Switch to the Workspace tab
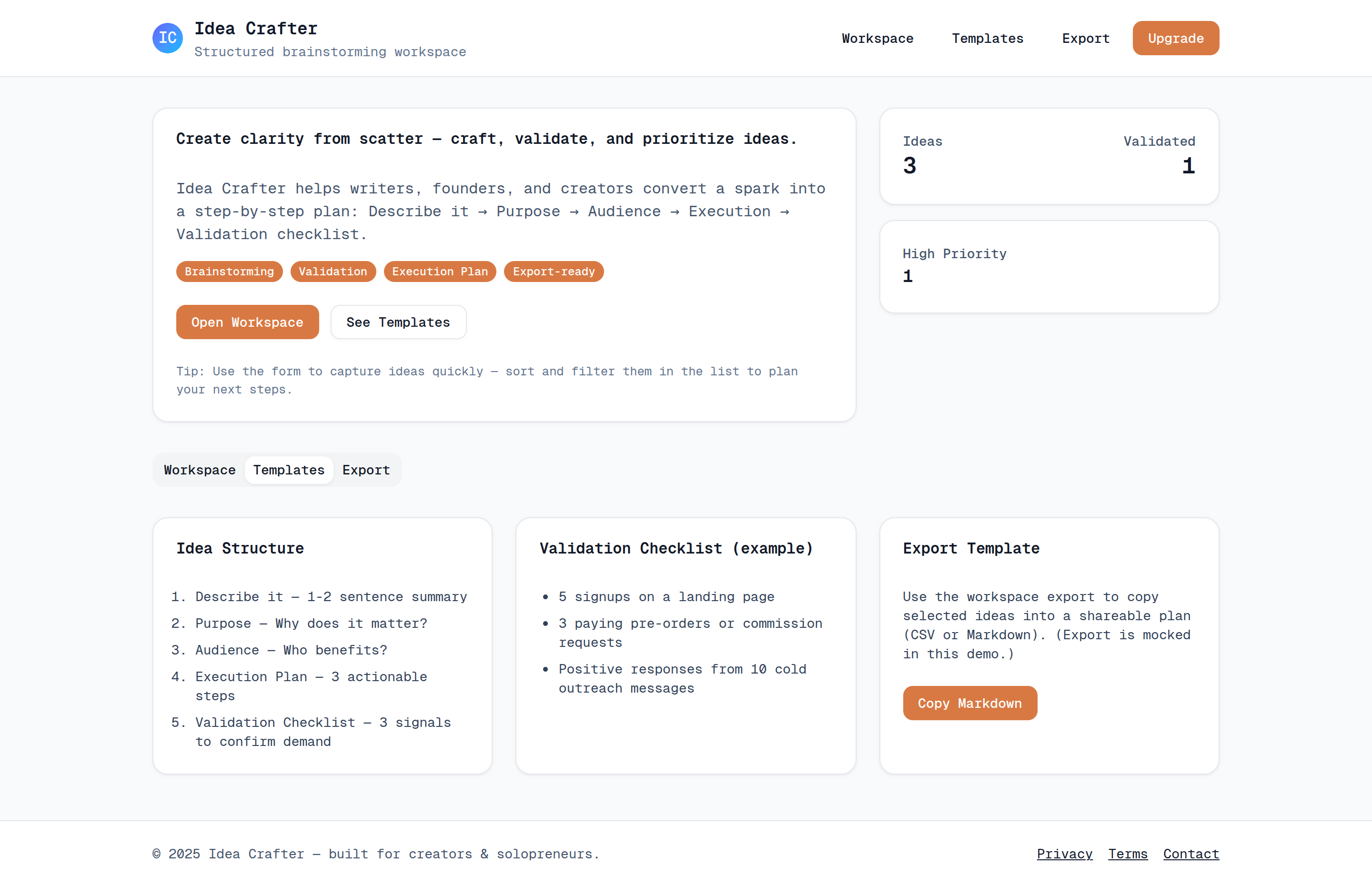 click(x=200, y=470)
